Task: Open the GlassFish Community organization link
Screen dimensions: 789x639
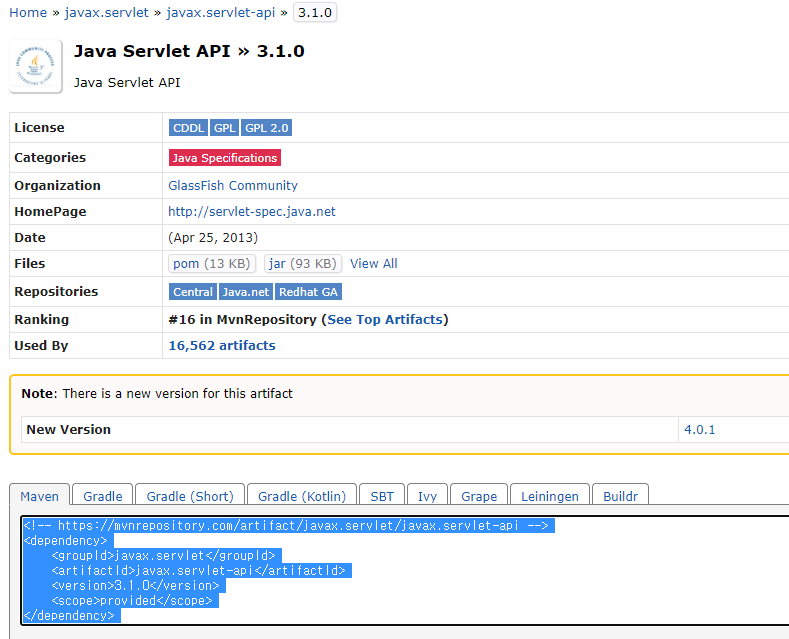Action: (x=233, y=186)
